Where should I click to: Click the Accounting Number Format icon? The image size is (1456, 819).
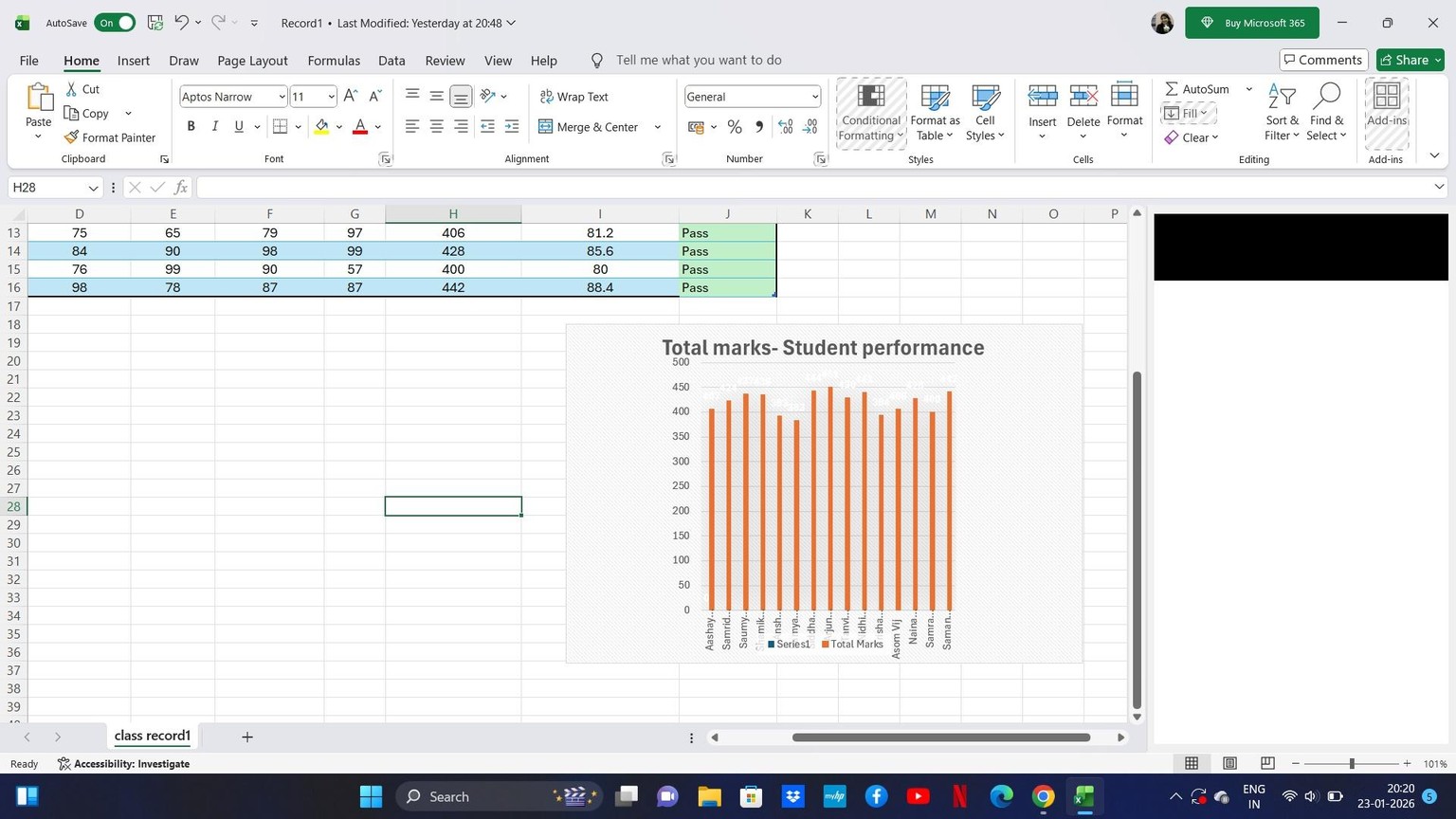tap(696, 127)
